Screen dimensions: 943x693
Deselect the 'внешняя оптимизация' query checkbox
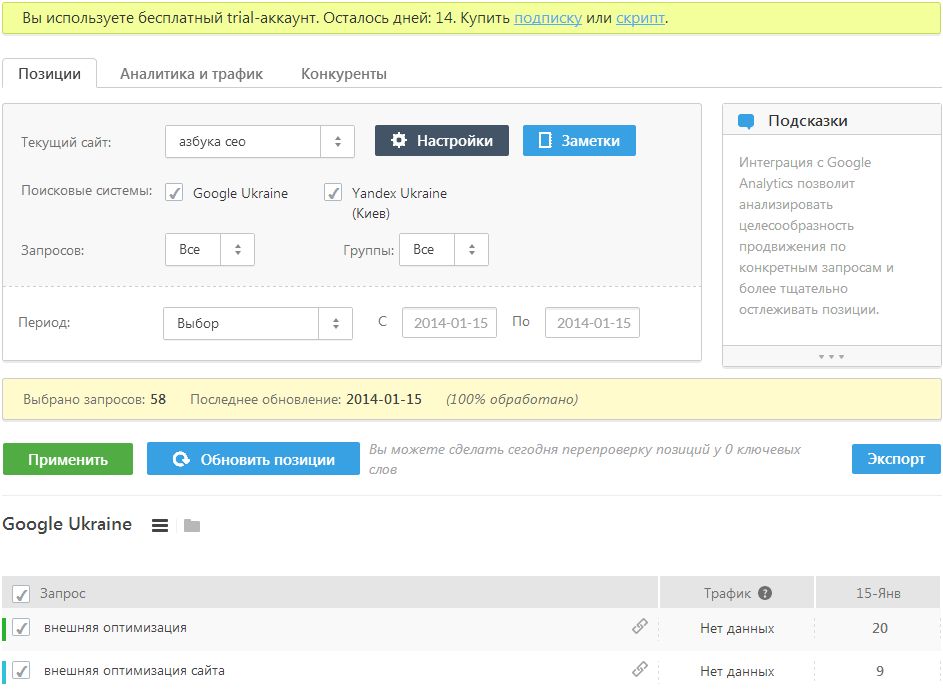[x=21, y=628]
